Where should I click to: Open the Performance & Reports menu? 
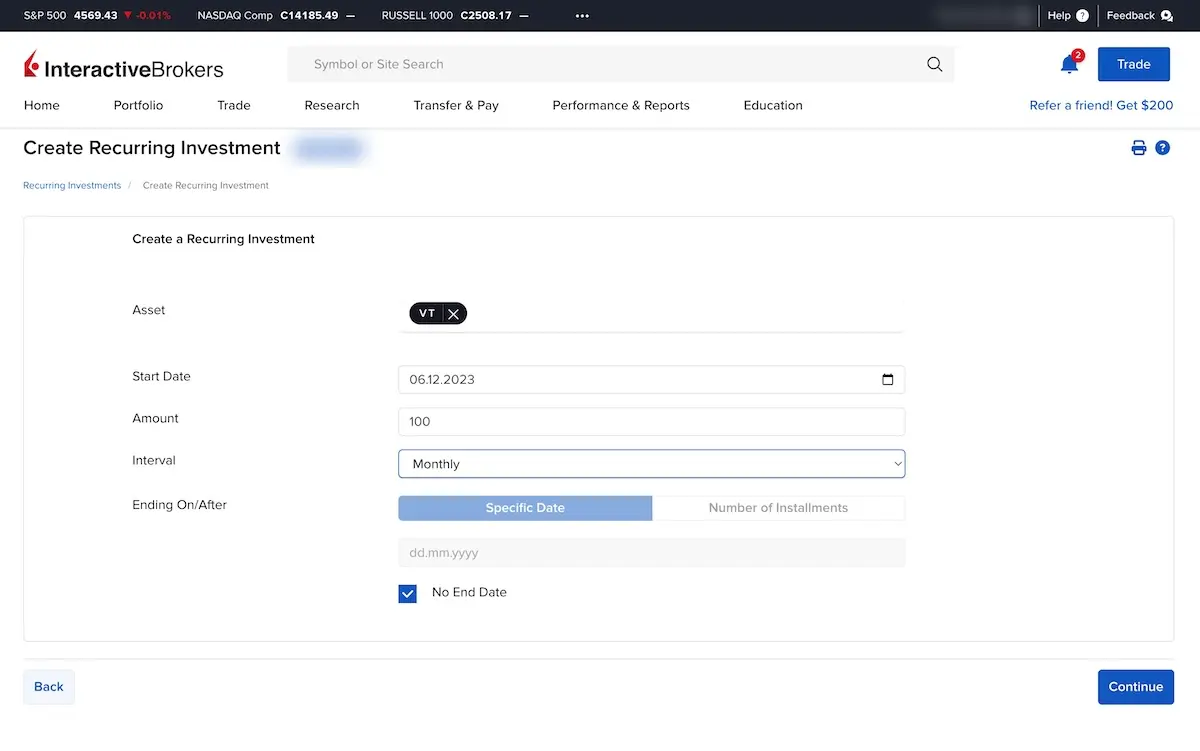(621, 105)
